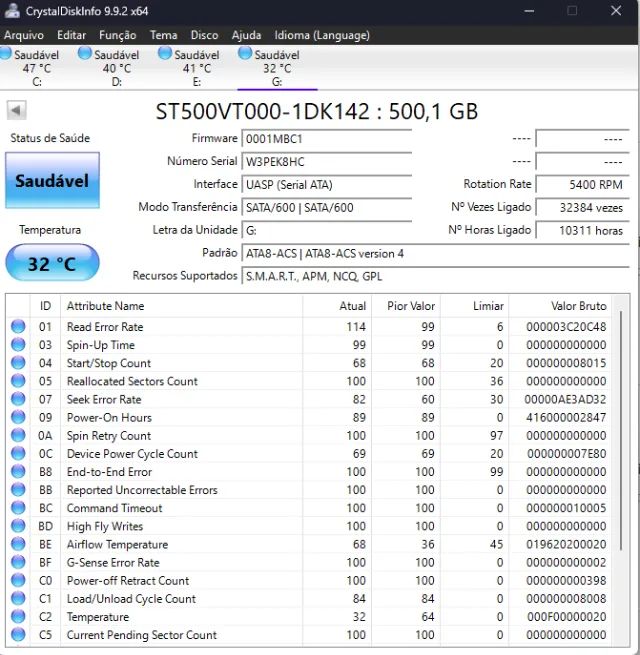Click status orb for Seek Error Rate
Viewport: 640px width, 655px height.
click(x=18, y=399)
